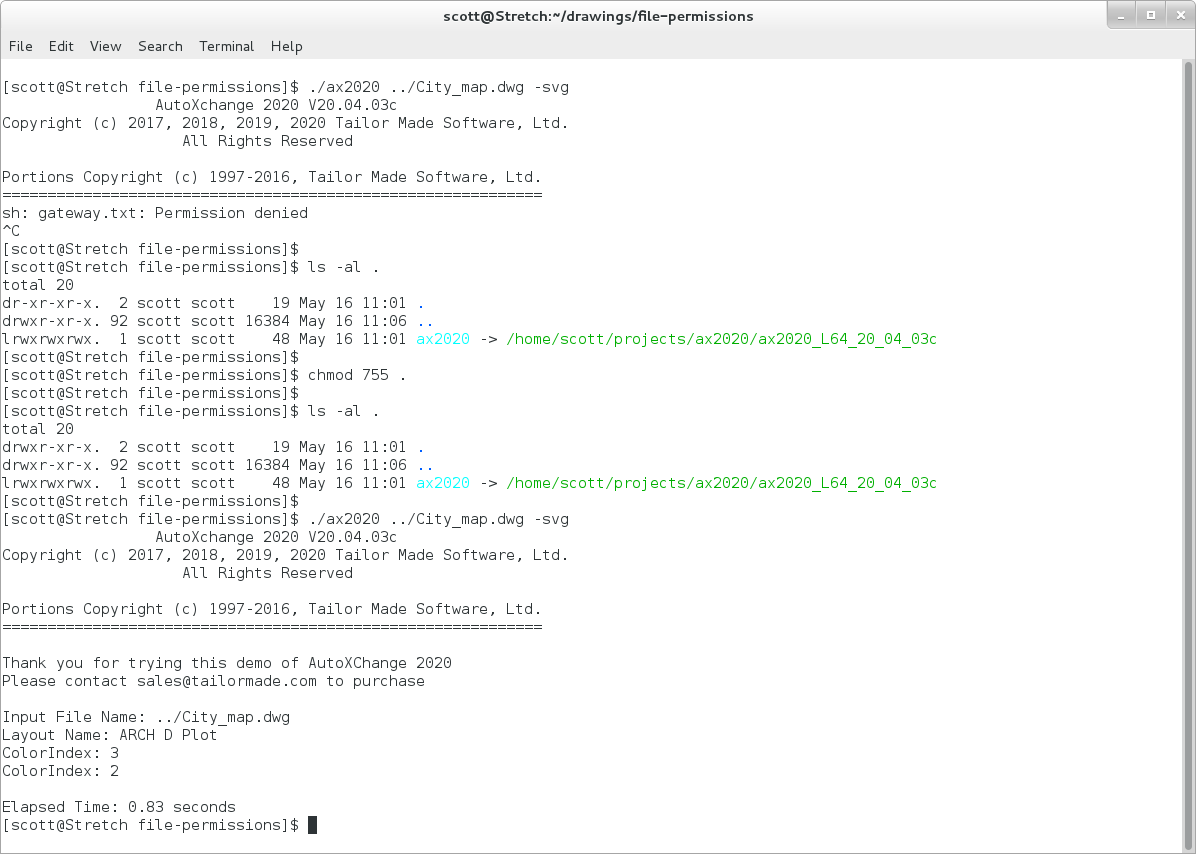Open the Edit menu
1196x854 pixels.
point(61,47)
